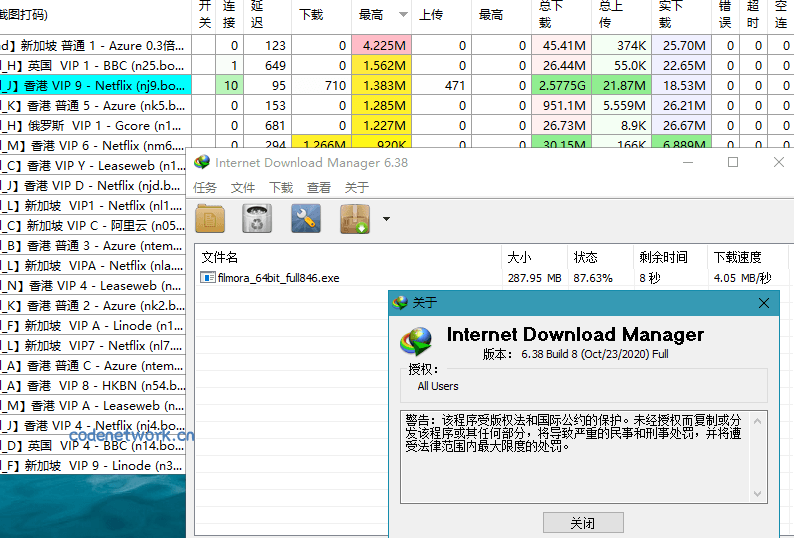Click the IDM globe logo in About dialog

[x=416, y=340]
